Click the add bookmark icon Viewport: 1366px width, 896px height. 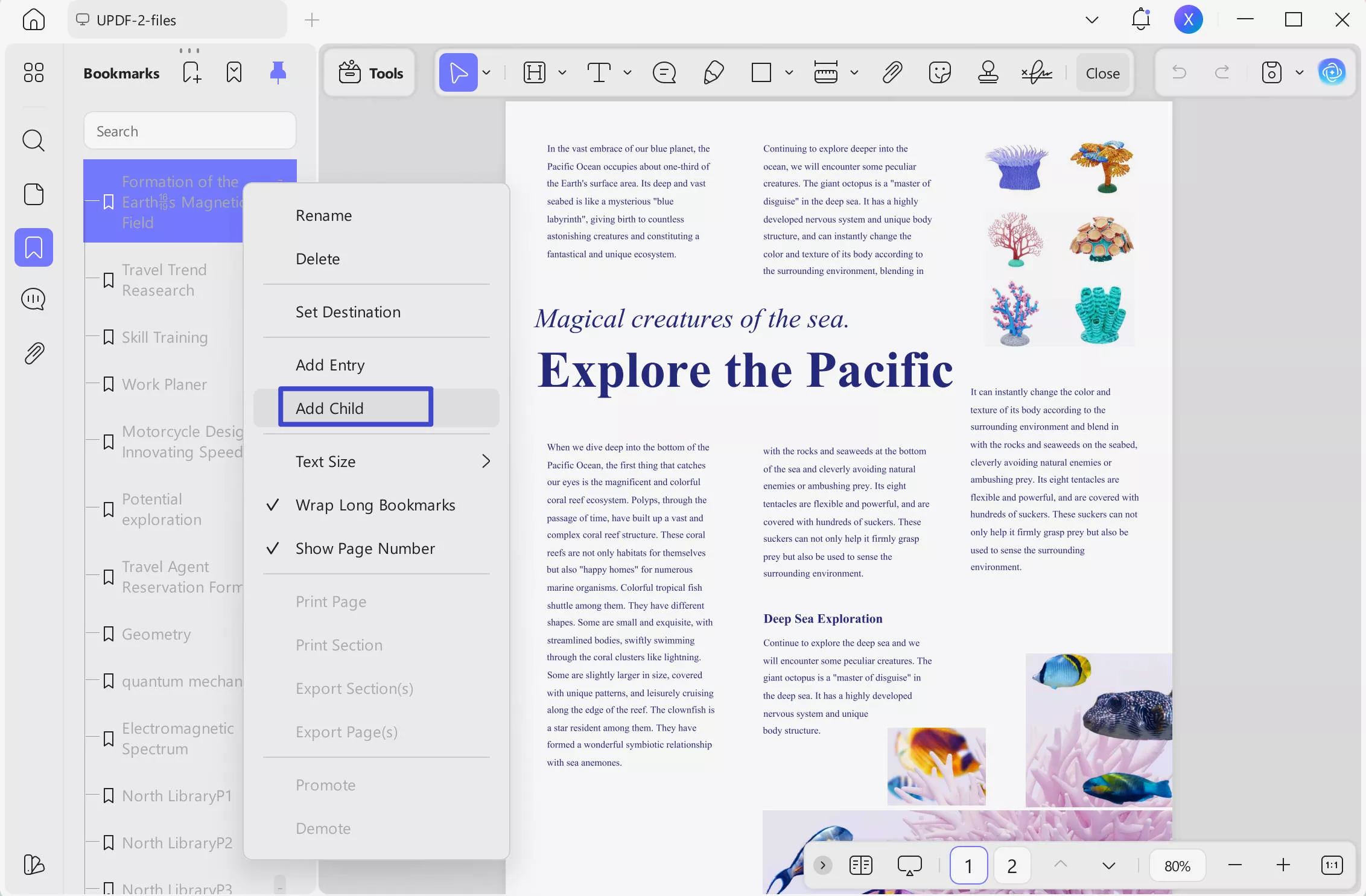tap(191, 73)
